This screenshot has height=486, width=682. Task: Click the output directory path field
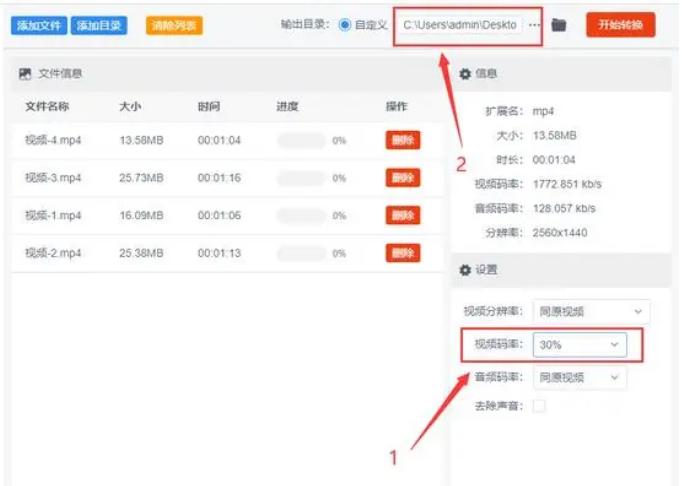[459, 25]
